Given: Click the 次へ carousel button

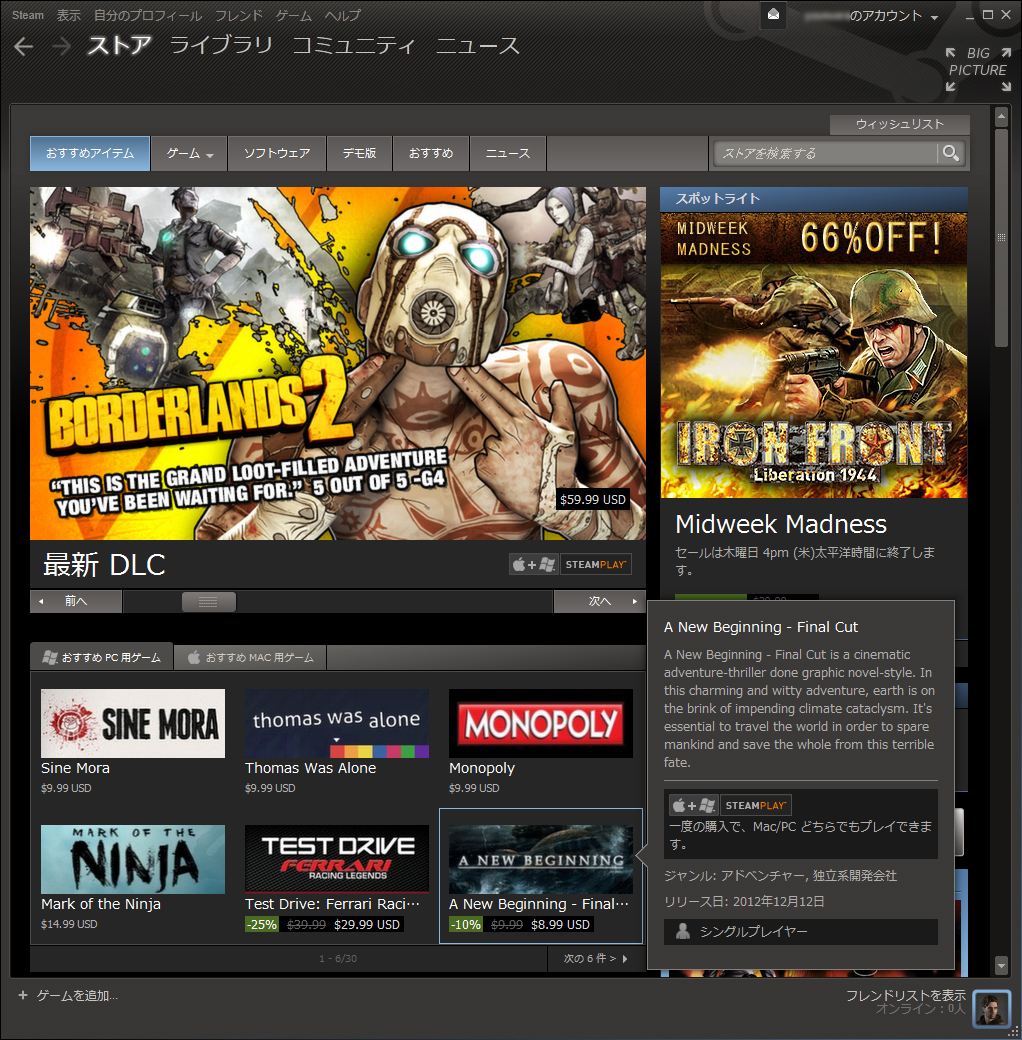Looking at the screenshot, I should pyautogui.click(x=600, y=601).
